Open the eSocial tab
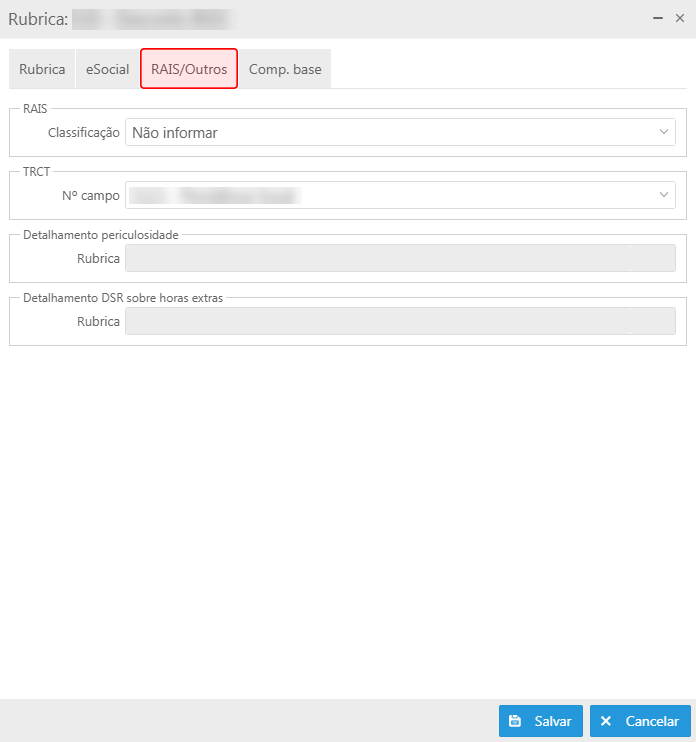 tap(107, 69)
